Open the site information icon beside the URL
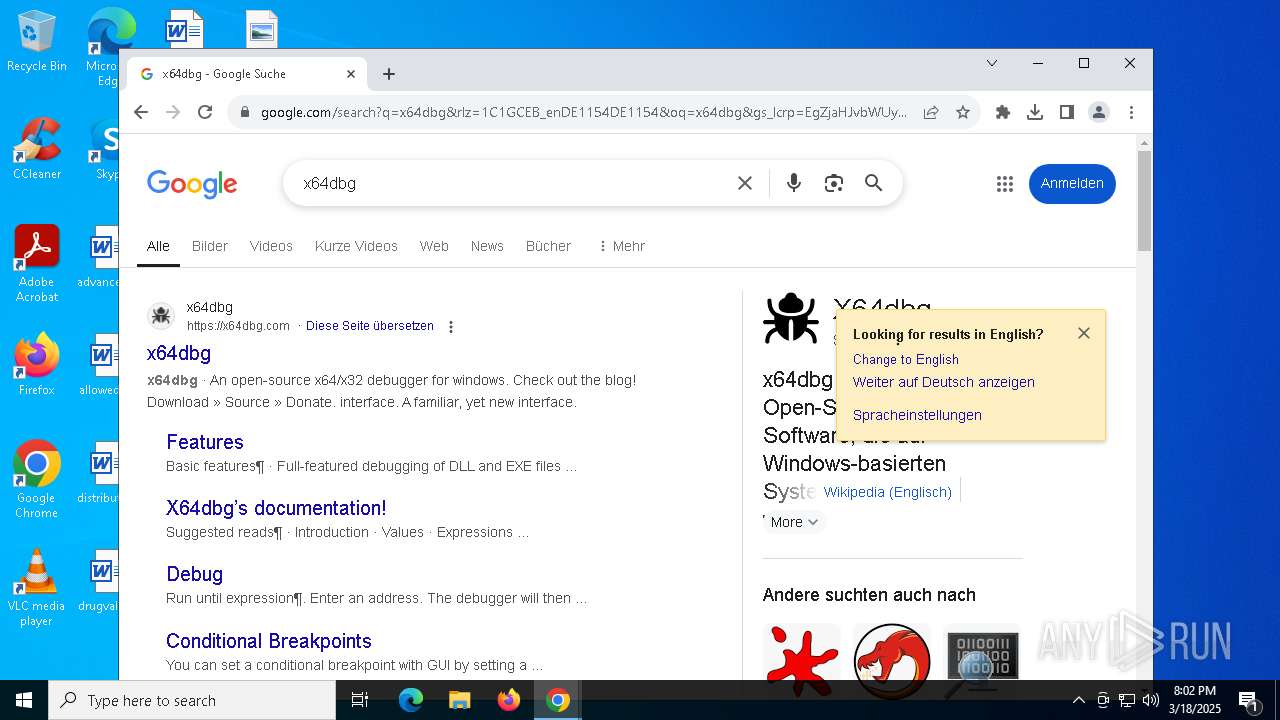The height and width of the screenshot is (720, 1280). pyautogui.click(x=245, y=112)
